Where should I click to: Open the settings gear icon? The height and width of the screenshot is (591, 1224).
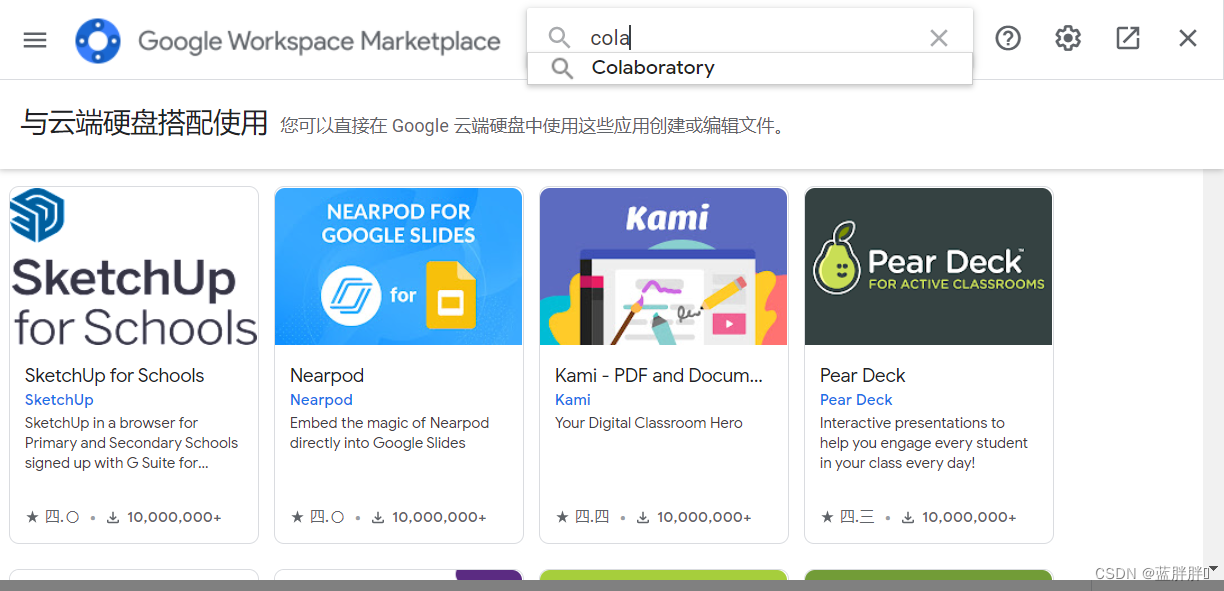point(1068,38)
